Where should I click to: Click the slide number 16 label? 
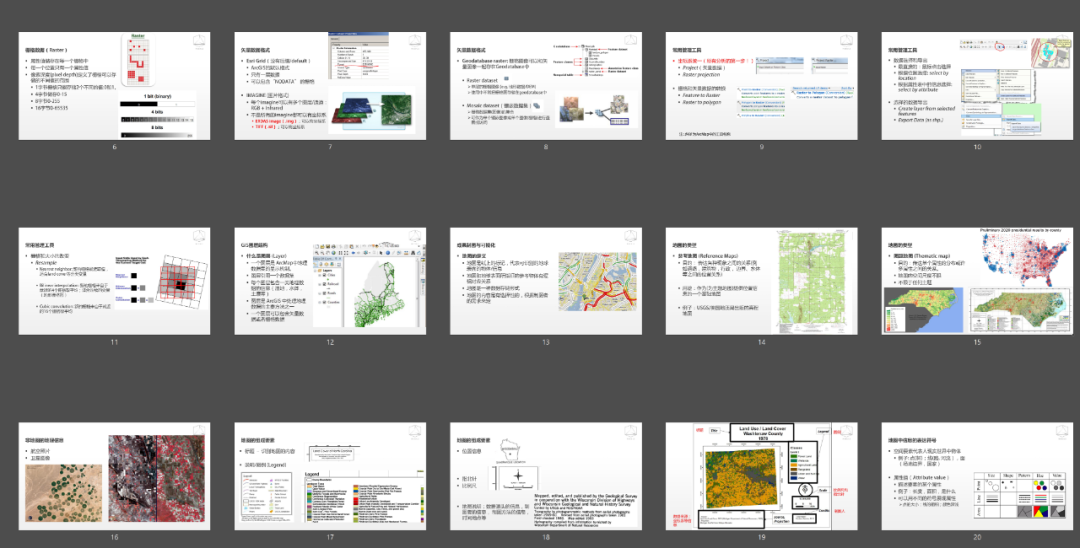tap(114, 537)
